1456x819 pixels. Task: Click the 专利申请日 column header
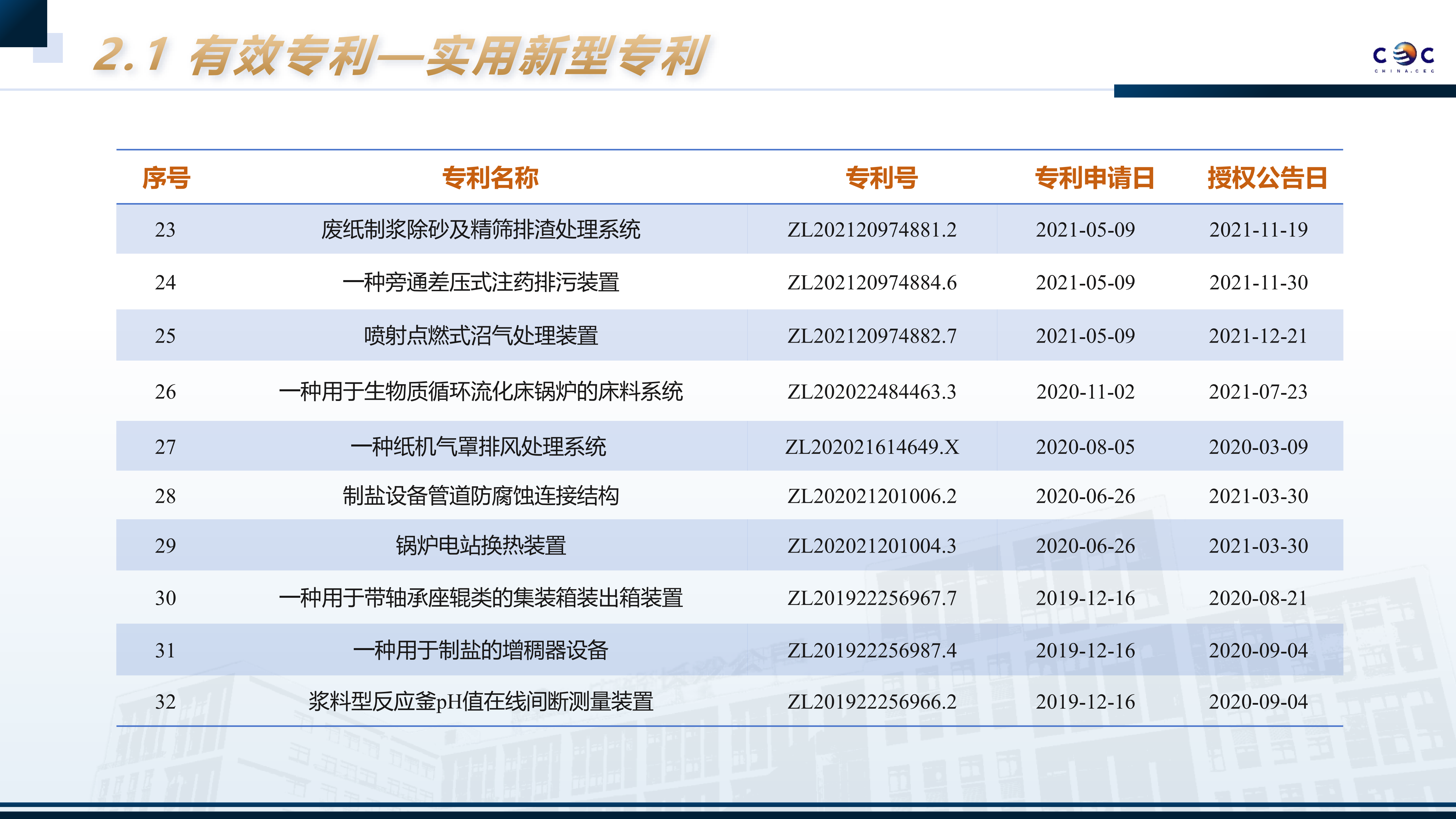coord(1094,177)
